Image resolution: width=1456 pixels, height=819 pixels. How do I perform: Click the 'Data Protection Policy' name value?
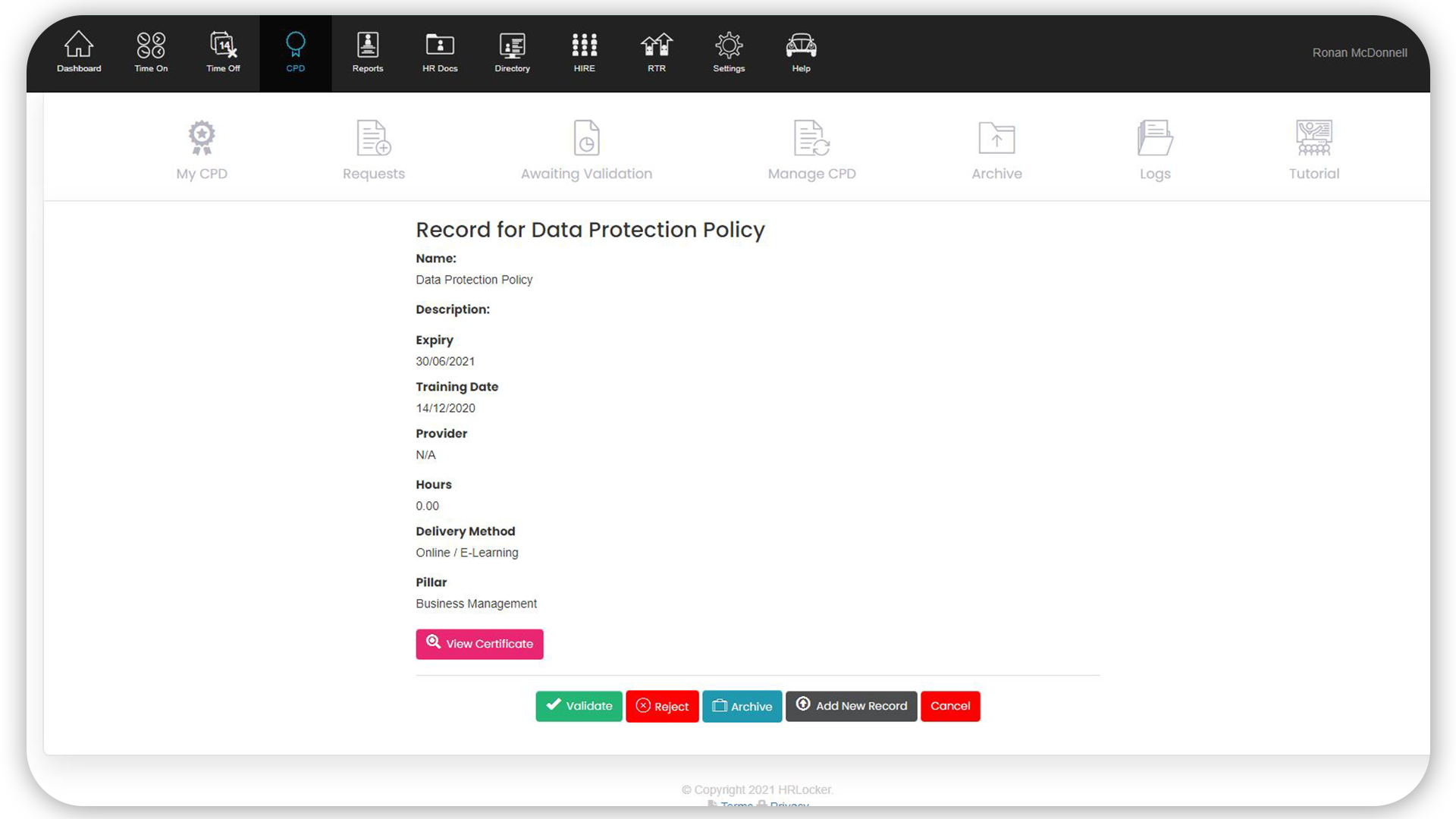click(474, 280)
